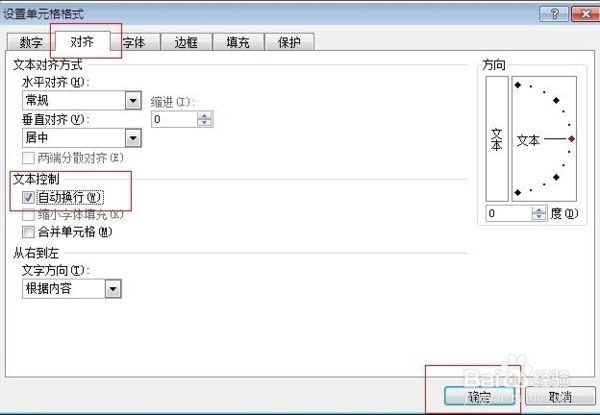Select vertical 文本 orientation box
The width and height of the screenshot is (600, 415).
497,139
